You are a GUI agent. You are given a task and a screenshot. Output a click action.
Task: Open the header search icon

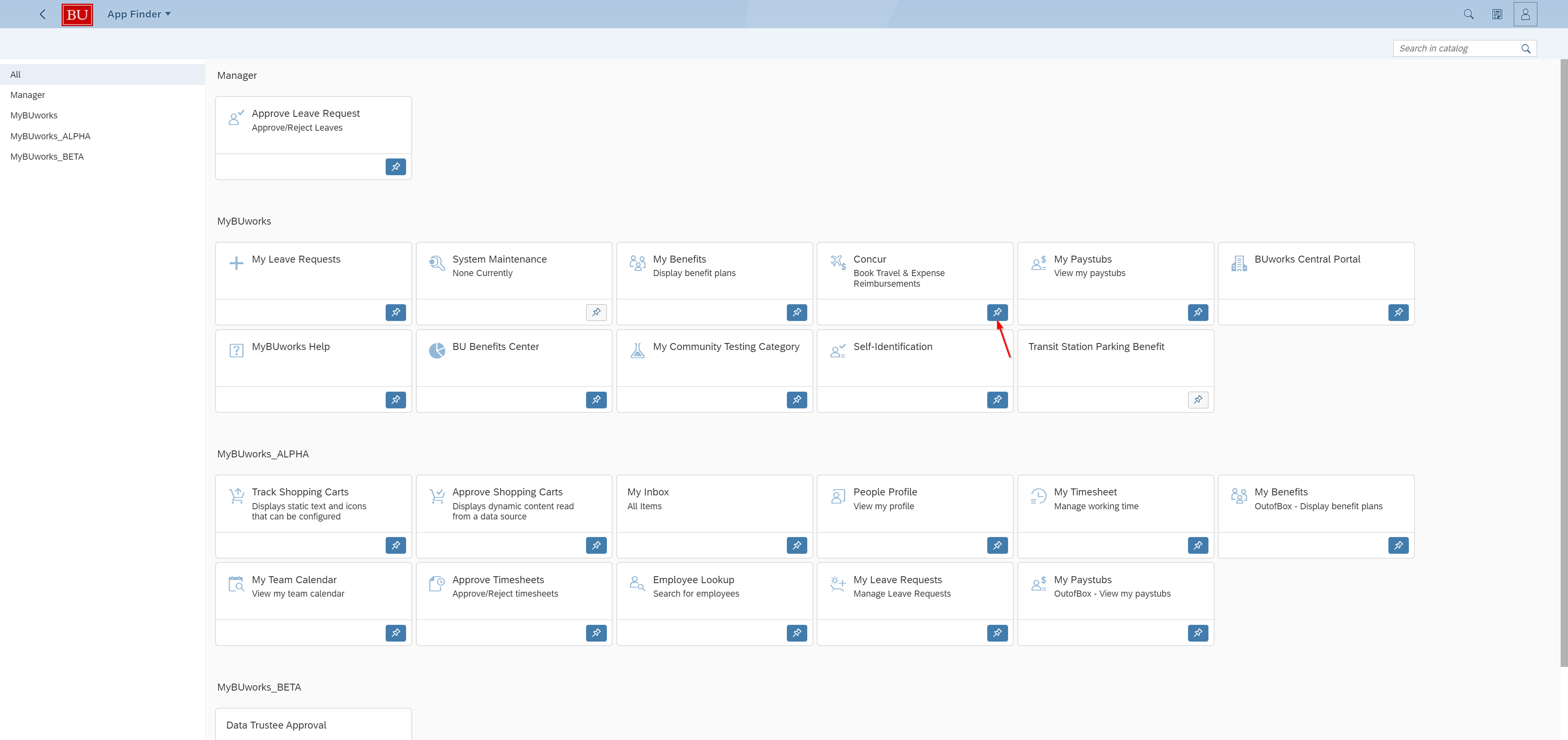click(x=1468, y=14)
